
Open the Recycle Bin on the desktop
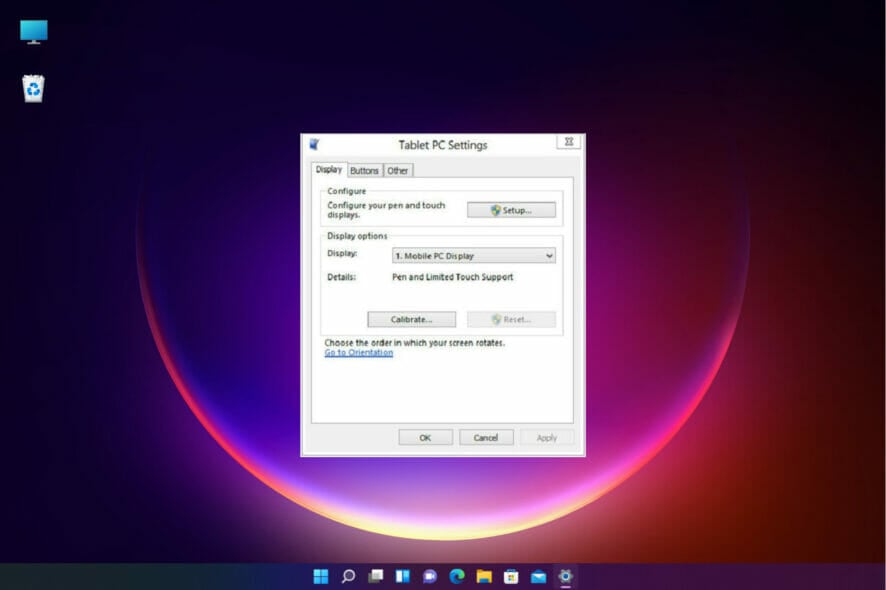[x=31, y=88]
